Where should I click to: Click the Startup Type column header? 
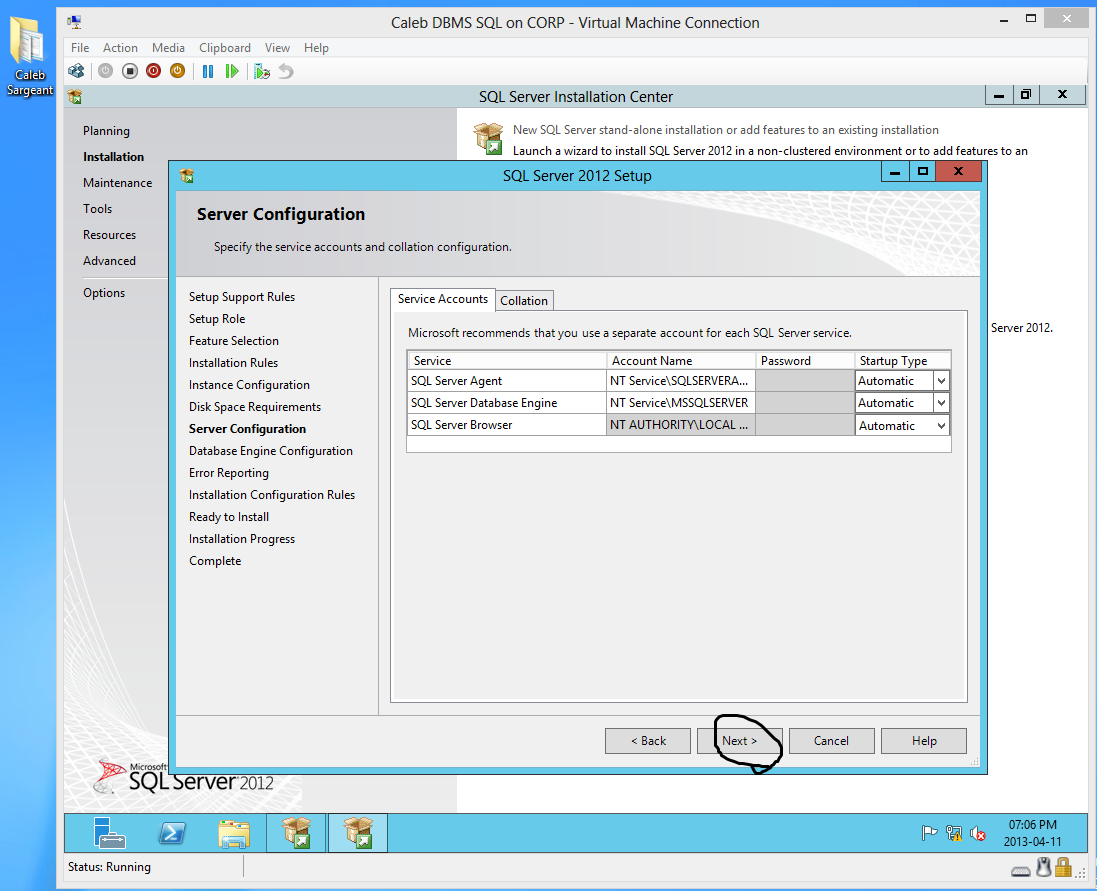[x=902, y=361]
